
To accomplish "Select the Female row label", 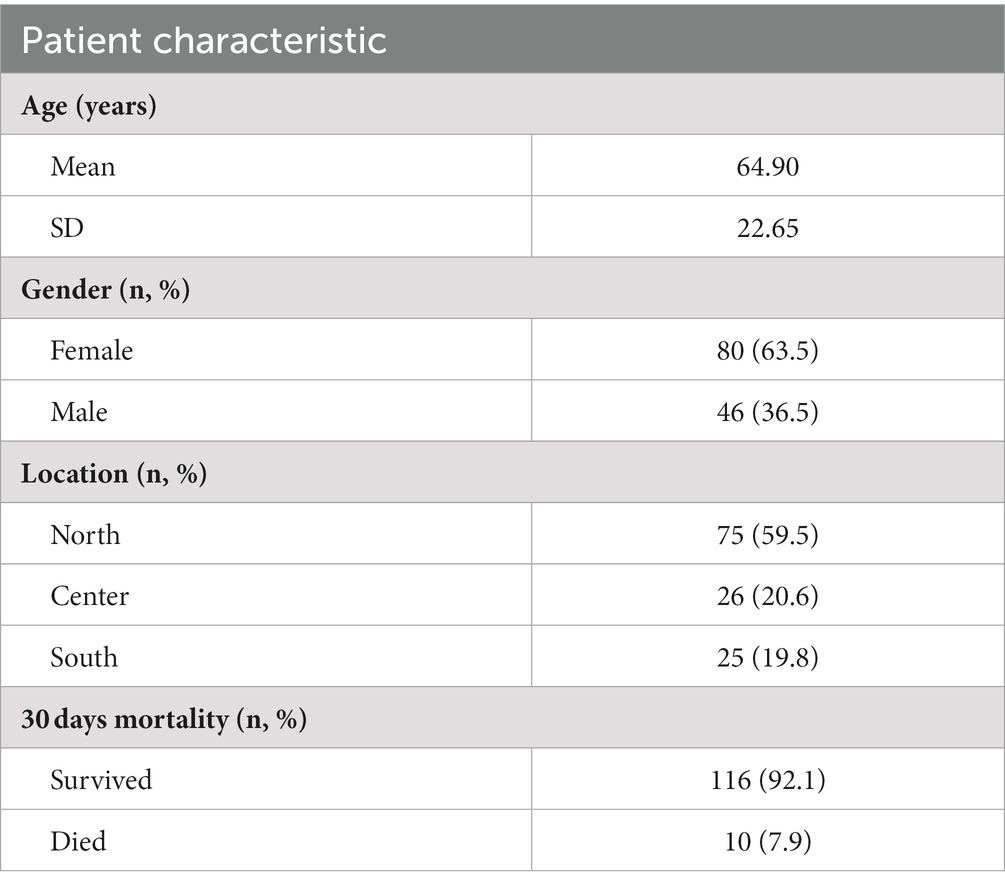I will (92, 351).
